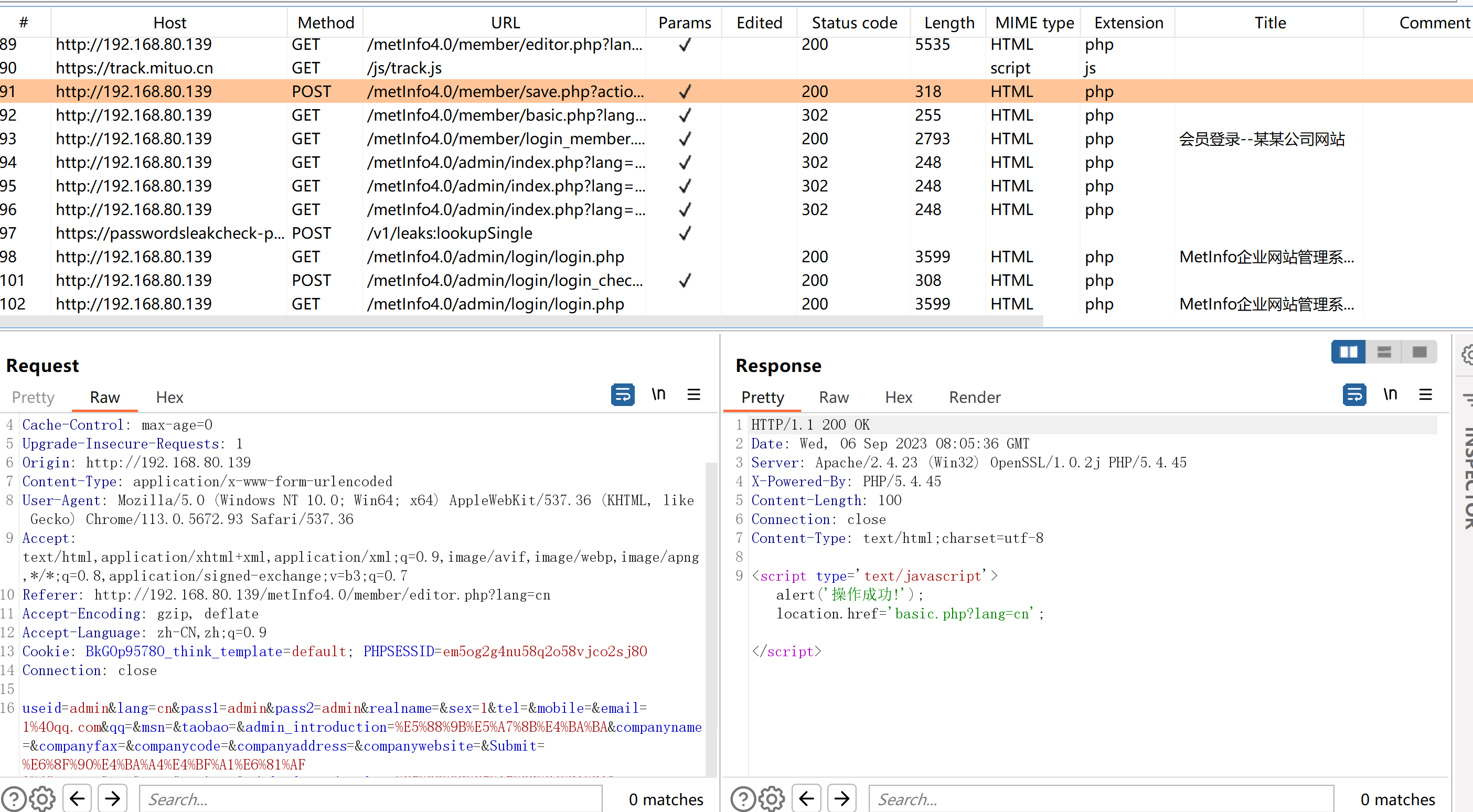Click Request search input field

(370, 799)
